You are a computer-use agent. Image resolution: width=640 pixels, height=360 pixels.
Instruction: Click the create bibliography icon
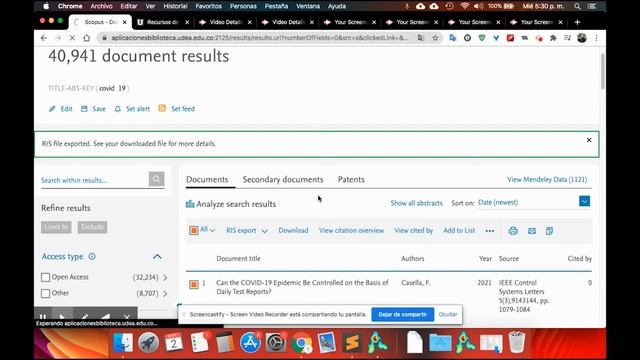(x=549, y=231)
